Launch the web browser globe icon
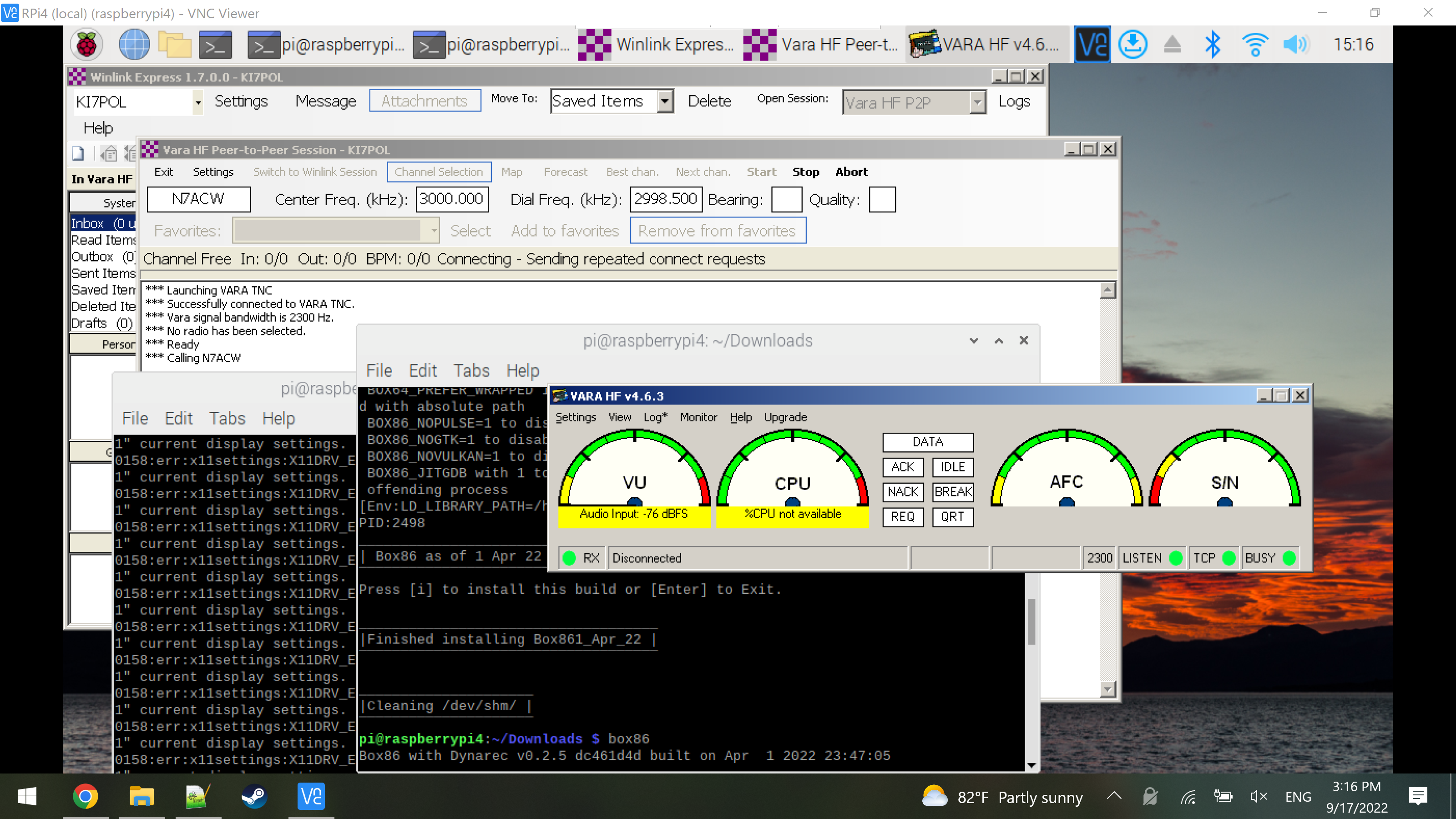Viewport: 1456px width, 819px height. click(134, 44)
